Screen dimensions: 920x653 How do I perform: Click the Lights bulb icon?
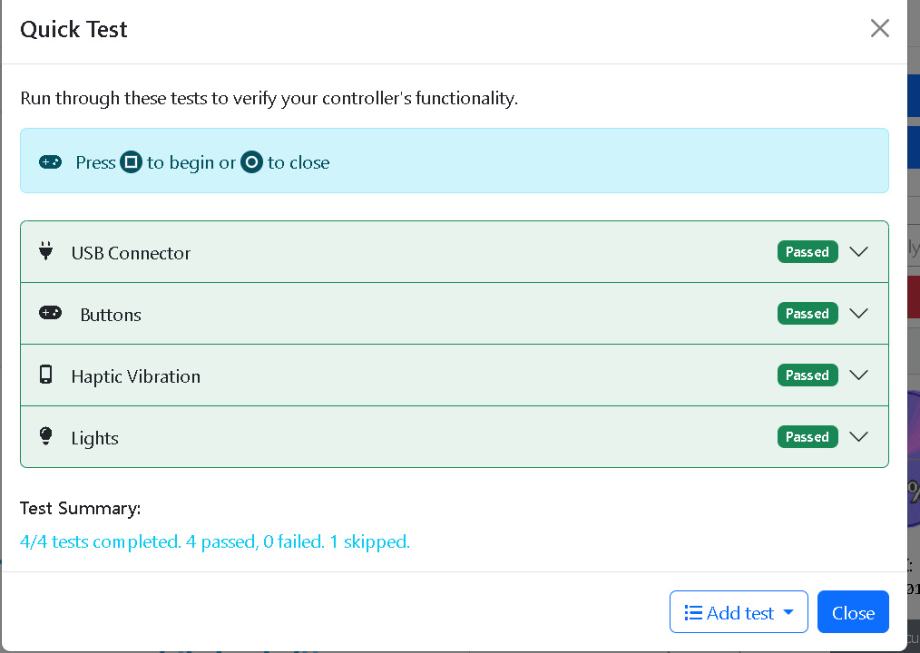pyautogui.click(x=46, y=437)
